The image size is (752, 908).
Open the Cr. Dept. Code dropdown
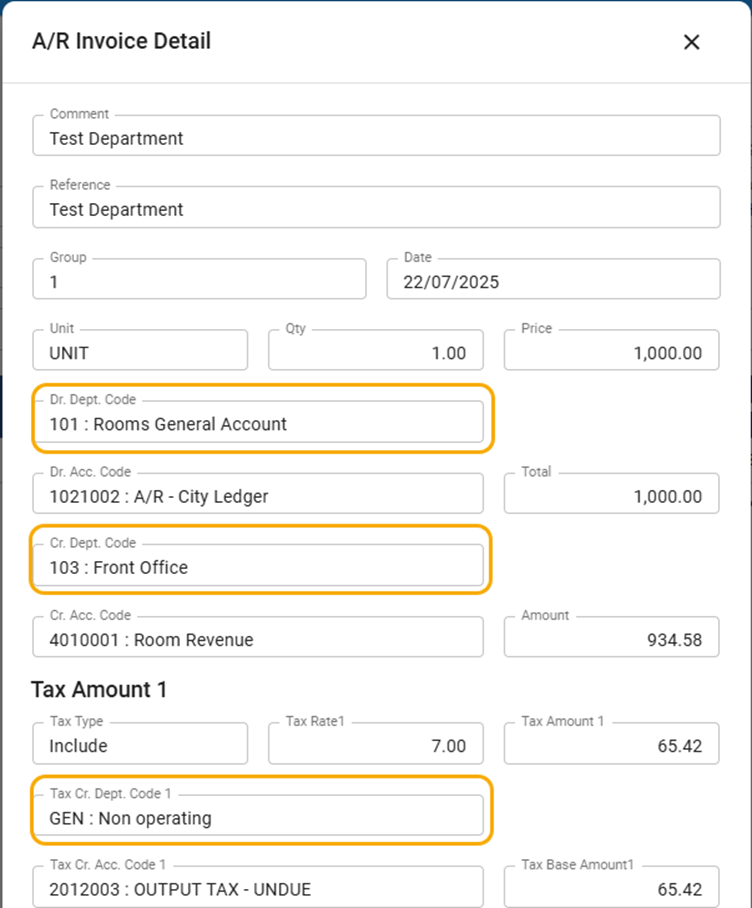pyautogui.click(x=258, y=567)
